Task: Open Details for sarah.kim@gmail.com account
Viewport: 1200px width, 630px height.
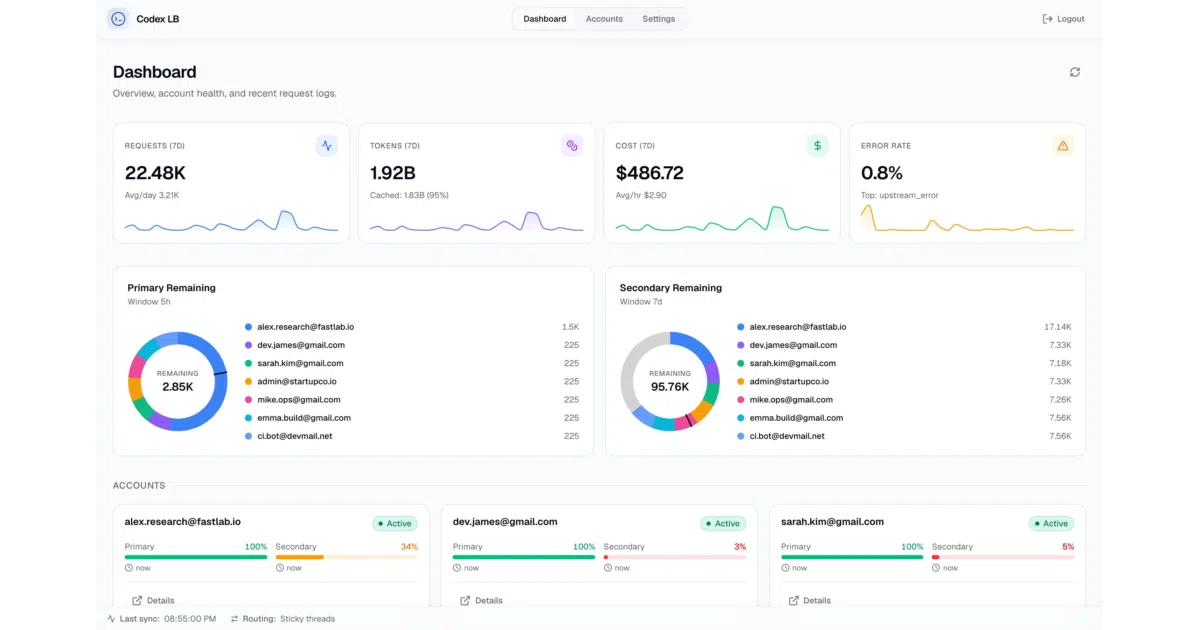Action: [x=809, y=601]
